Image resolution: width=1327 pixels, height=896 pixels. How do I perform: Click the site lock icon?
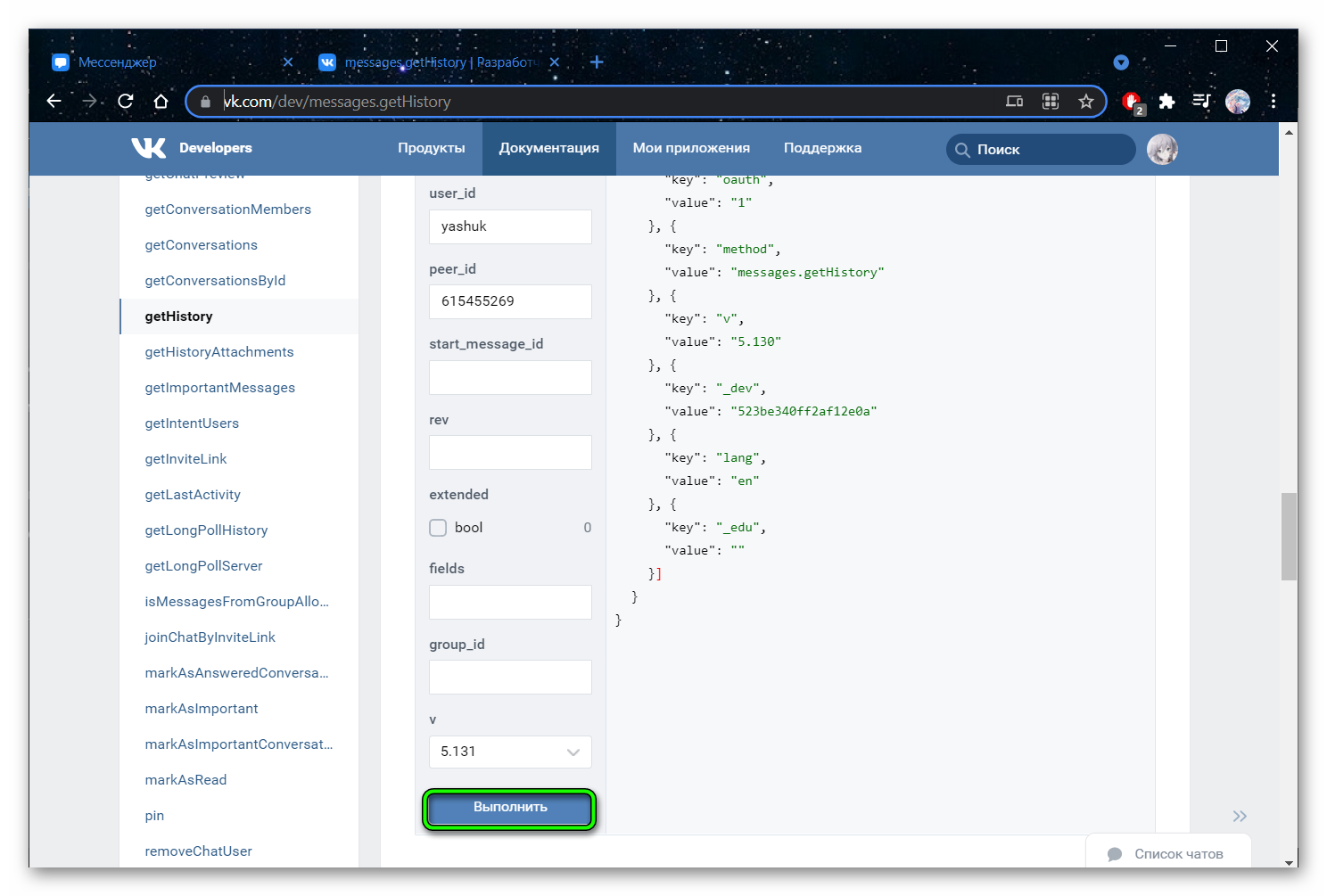point(206,102)
